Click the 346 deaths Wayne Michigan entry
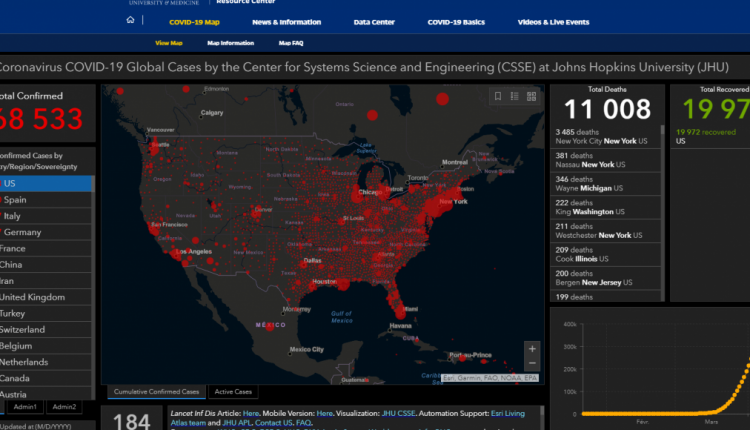This screenshot has width=750, height=430. 606,184
